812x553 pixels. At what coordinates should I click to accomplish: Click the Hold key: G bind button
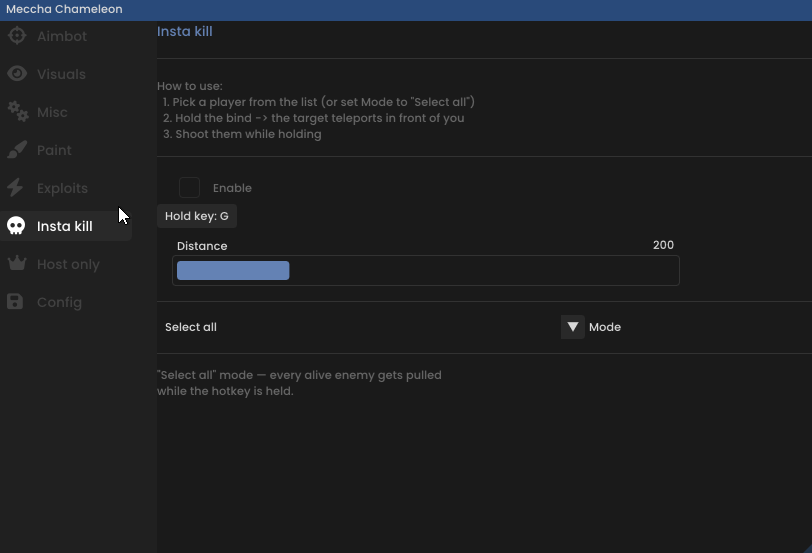197,216
